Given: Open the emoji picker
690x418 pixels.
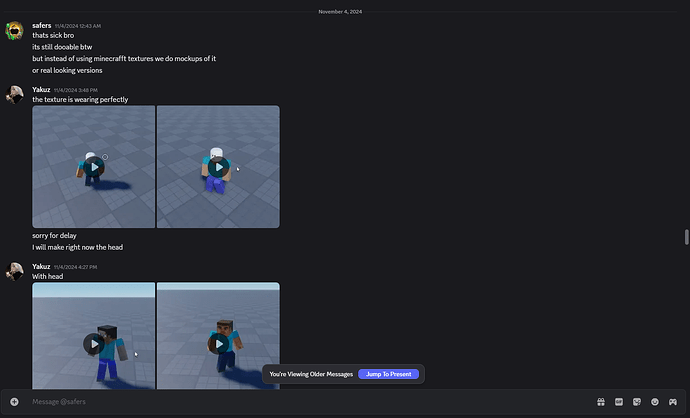Looking at the screenshot, I should (655, 402).
